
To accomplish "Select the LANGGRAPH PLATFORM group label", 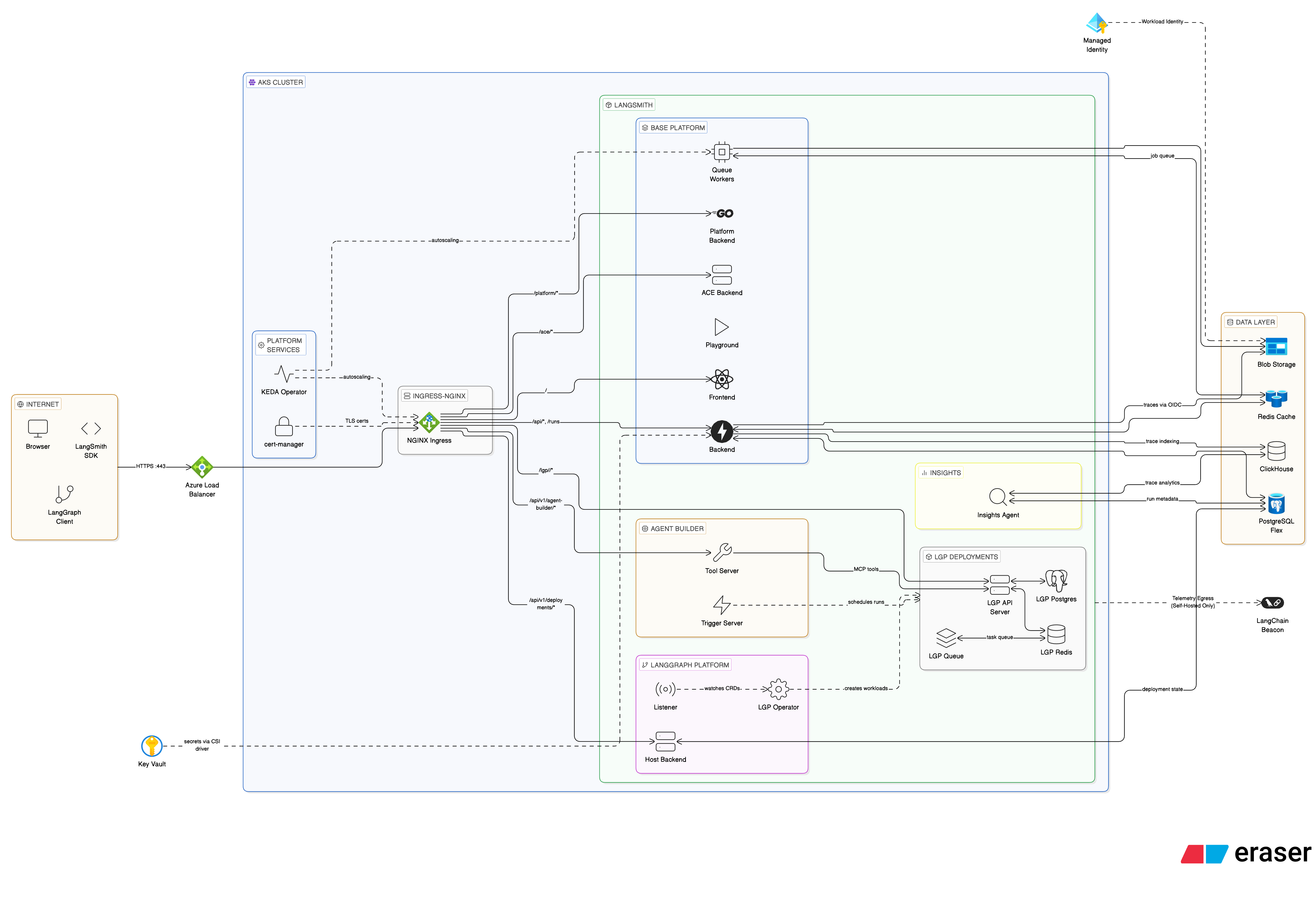I will coord(685,665).
